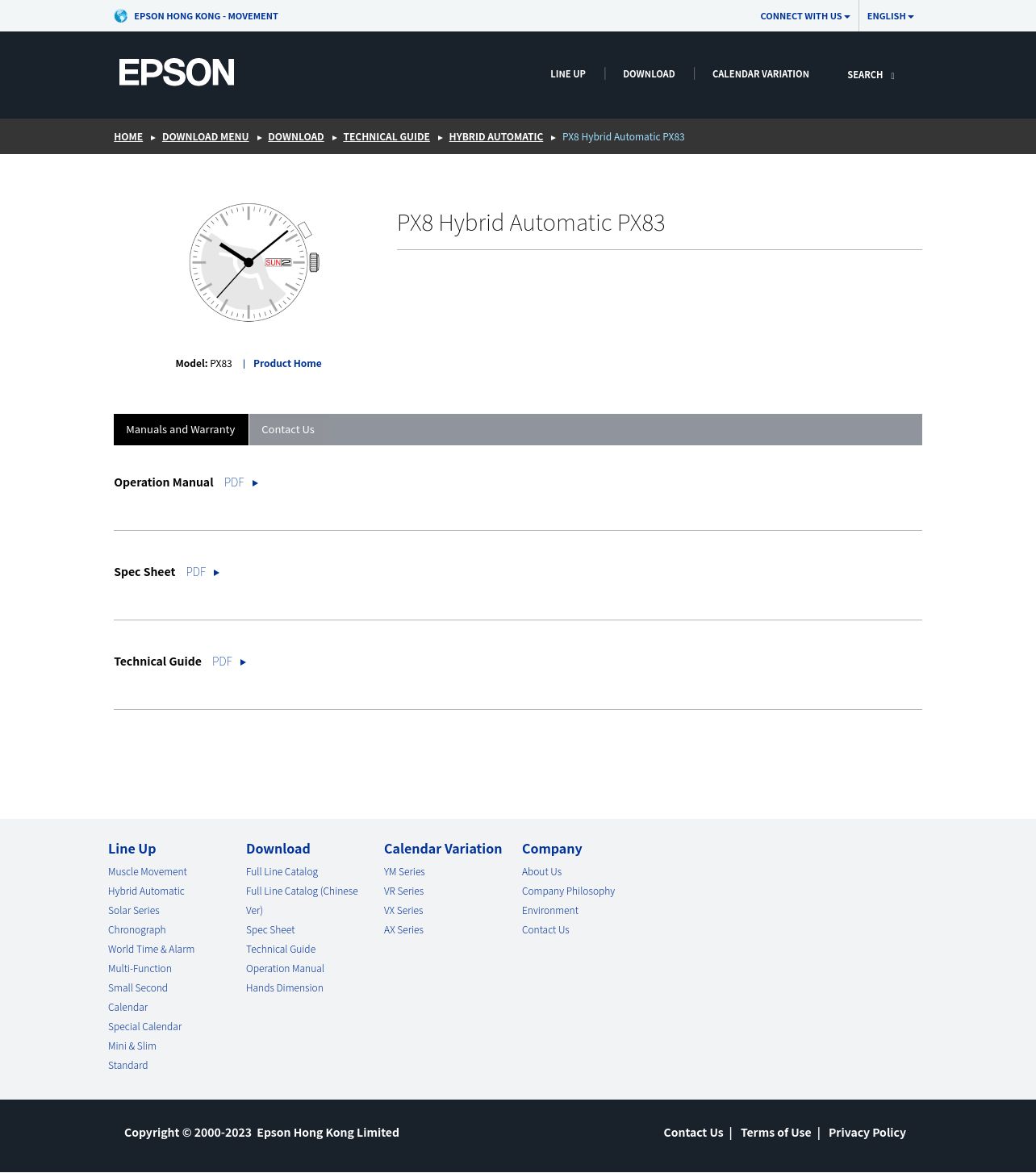Viewport: 1036px width, 1173px height.
Task: Click TECHNICAL GUIDE breadcrumb link
Action: 386,137
